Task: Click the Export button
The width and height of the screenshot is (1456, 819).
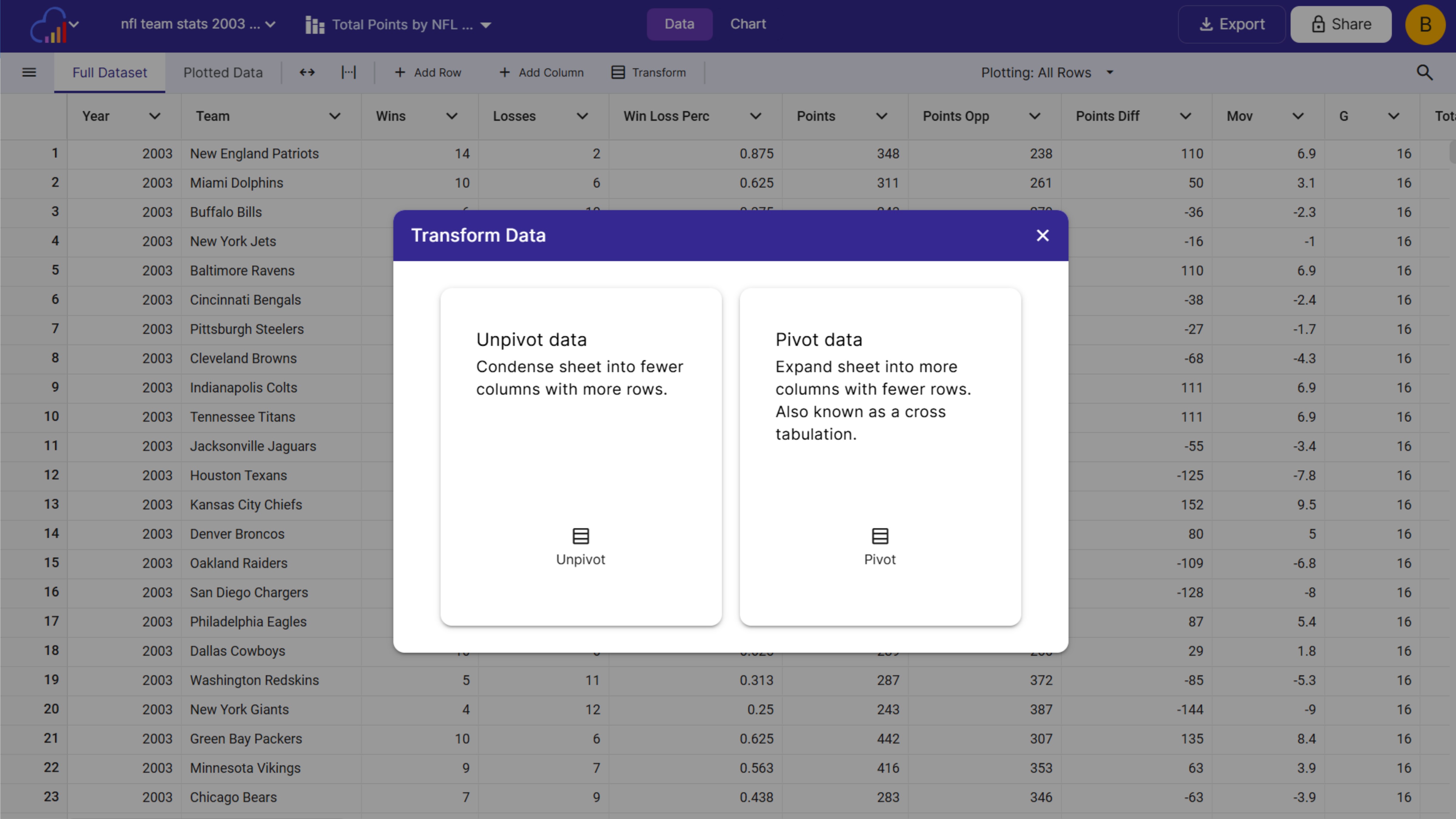Action: coord(1232,24)
